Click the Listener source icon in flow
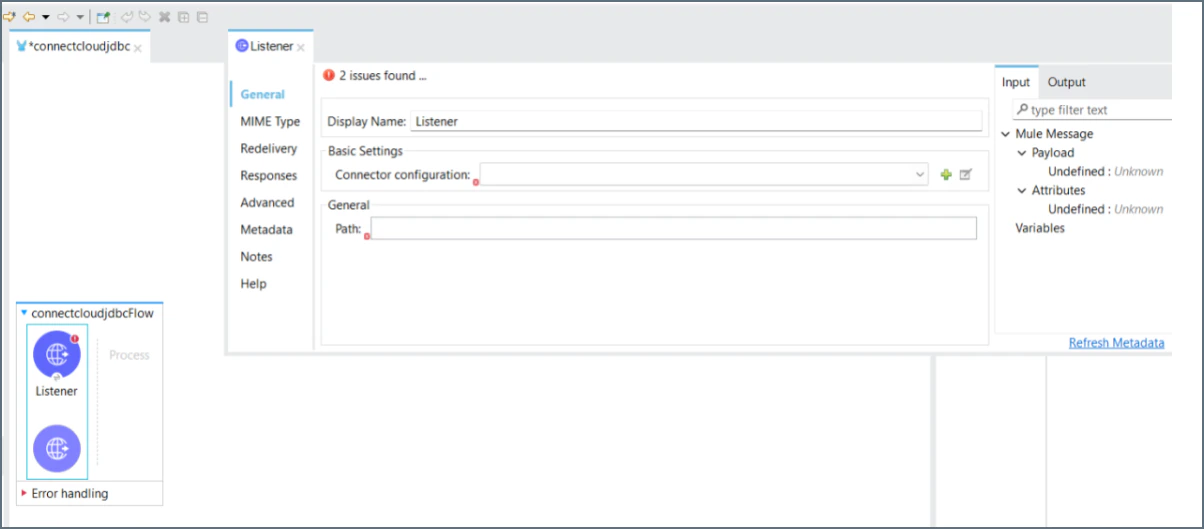Screen dimensions: 1204x529 [x=57, y=355]
